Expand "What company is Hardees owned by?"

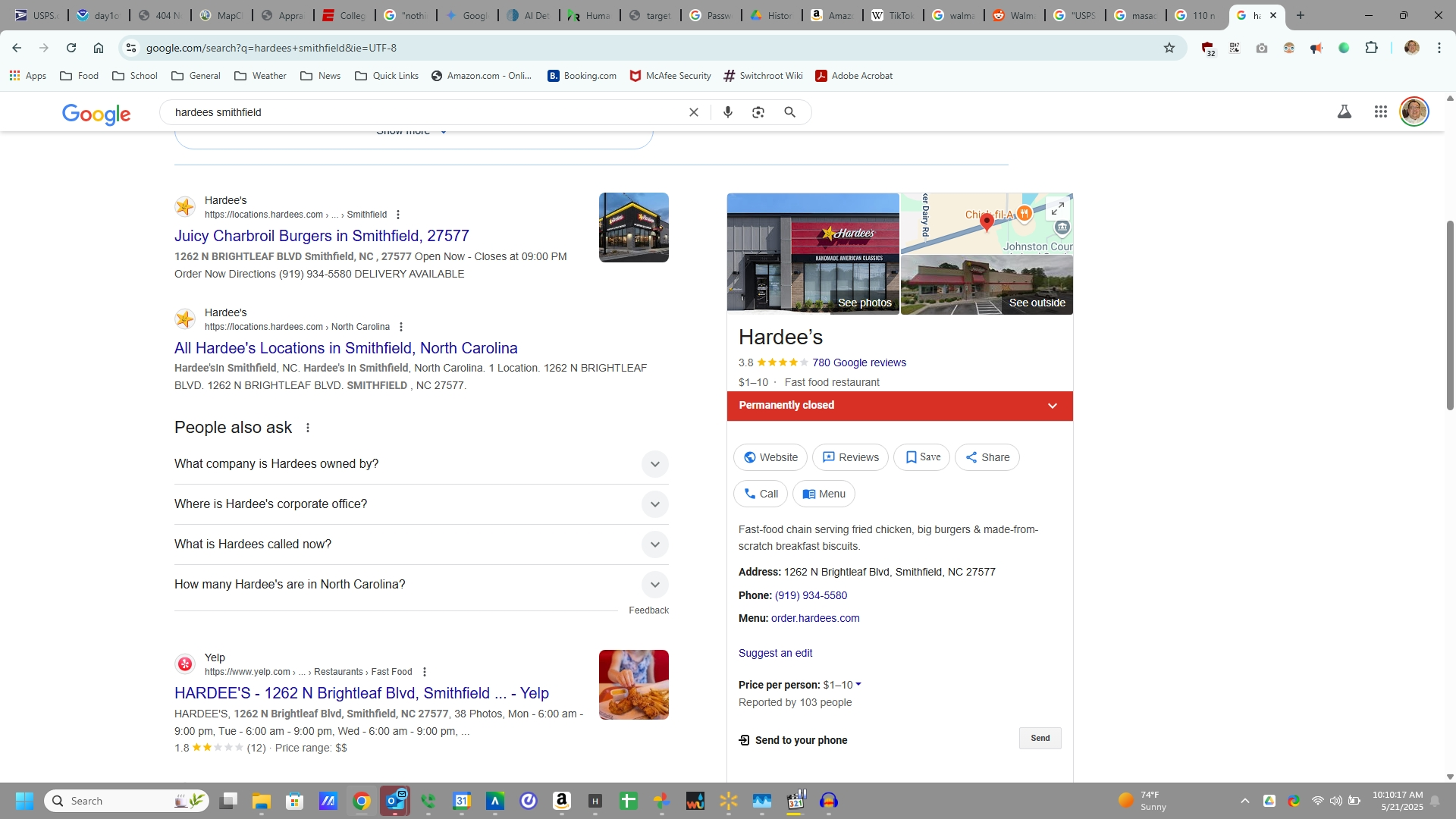pos(654,464)
